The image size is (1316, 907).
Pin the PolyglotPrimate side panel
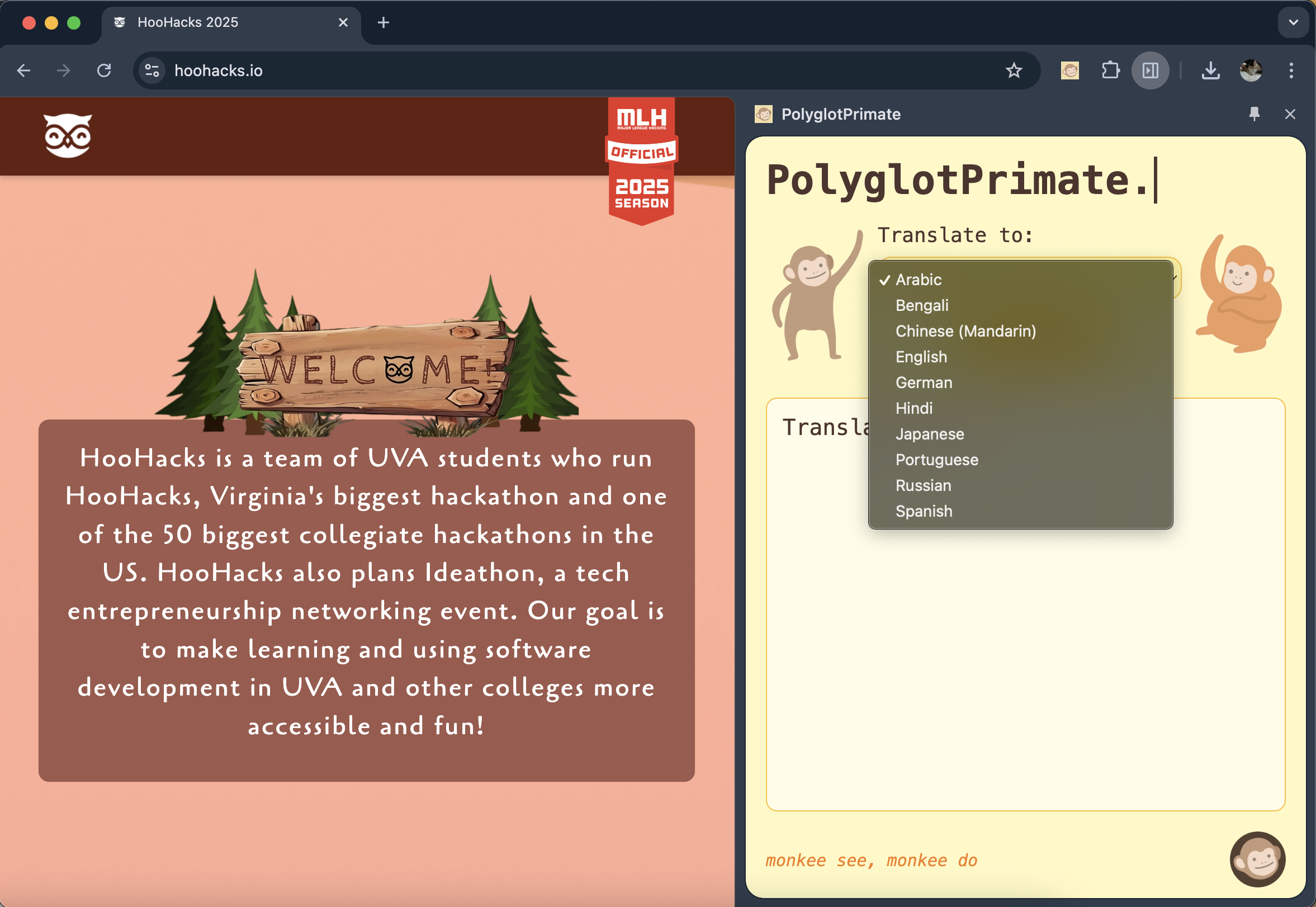pos(1254,114)
